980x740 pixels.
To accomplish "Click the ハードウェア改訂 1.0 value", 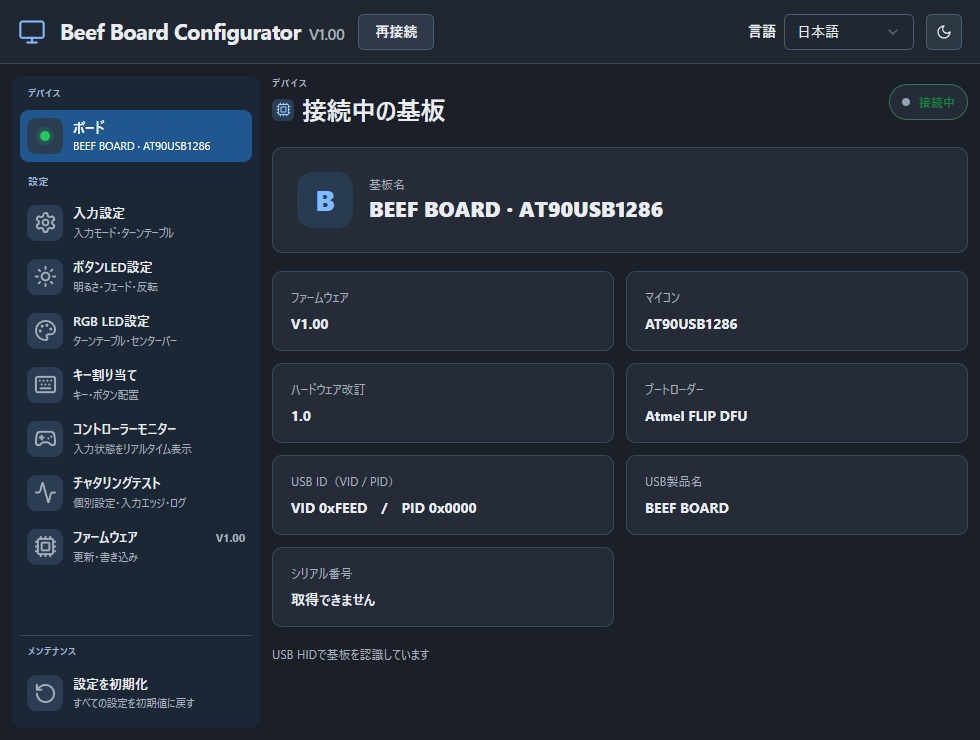I will 301,416.
